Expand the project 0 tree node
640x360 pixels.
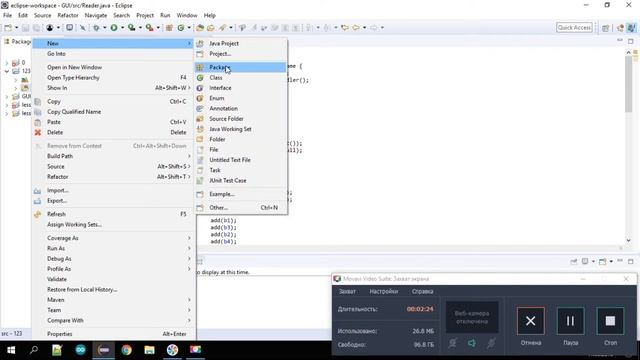tap(7, 63)
